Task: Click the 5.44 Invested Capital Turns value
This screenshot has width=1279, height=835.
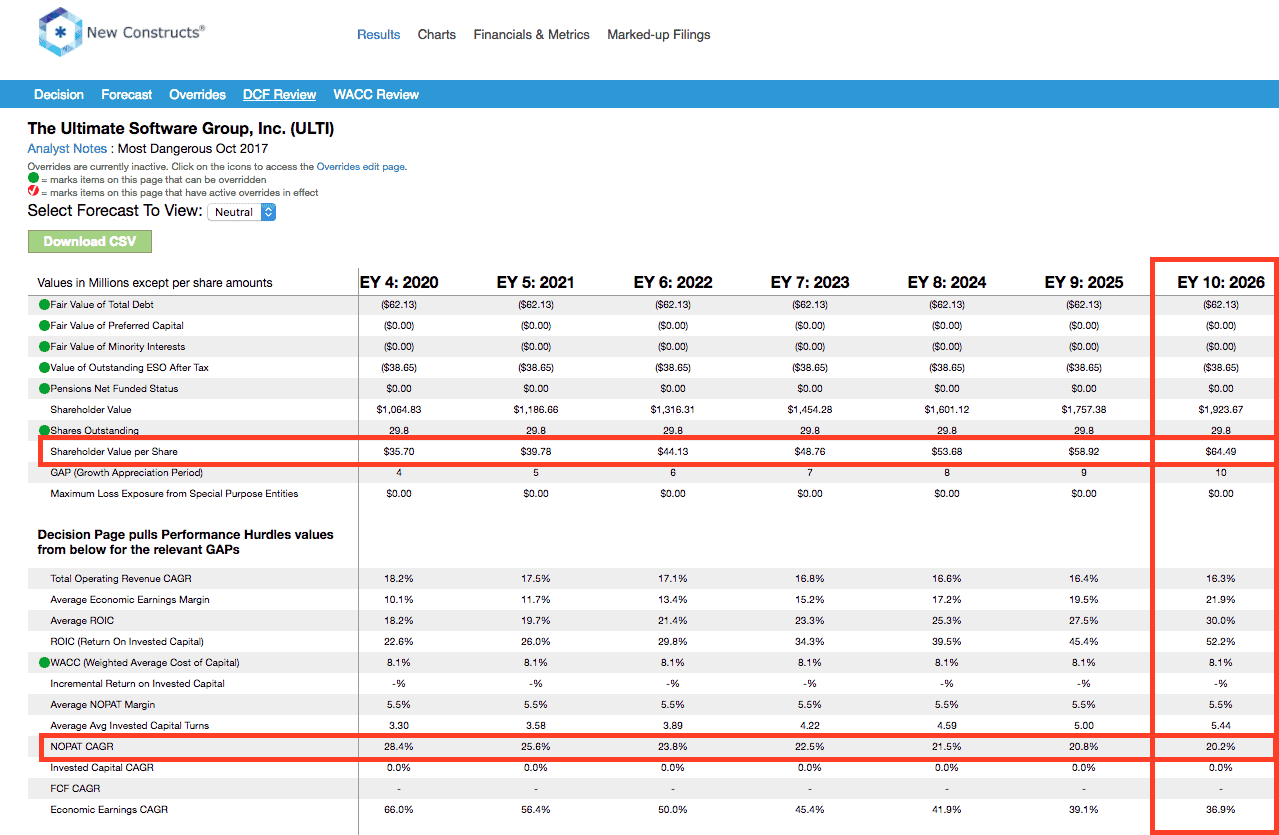Action: pos(1221,725)
